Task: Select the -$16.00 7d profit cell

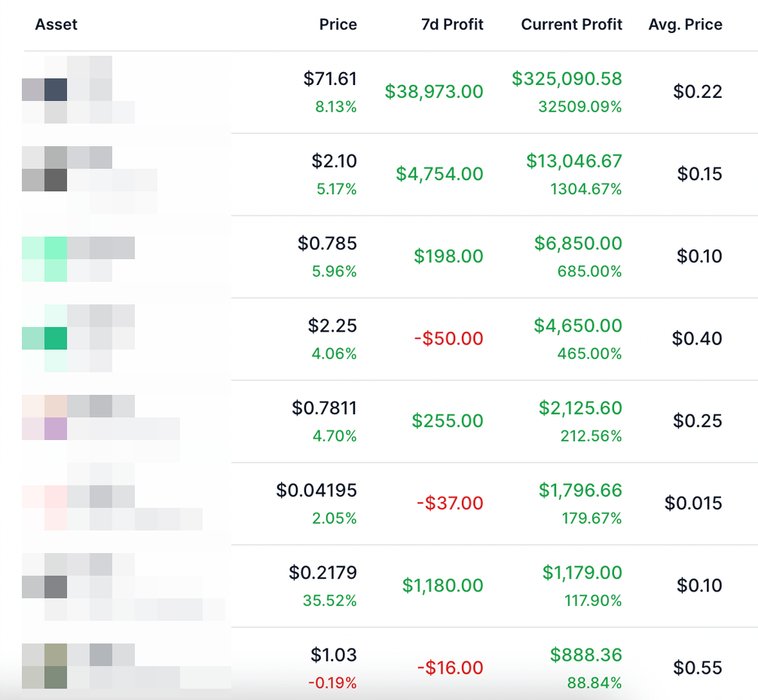Action: 448,668
